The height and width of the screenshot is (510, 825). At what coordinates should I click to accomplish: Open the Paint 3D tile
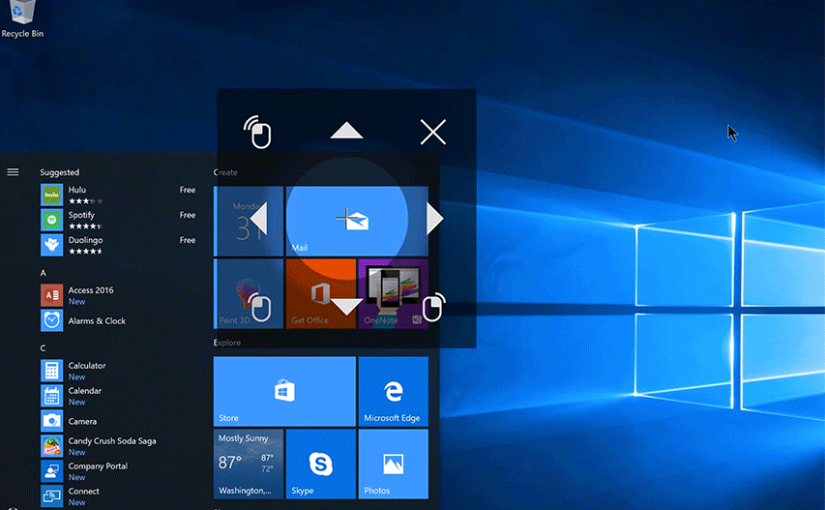(x=248, y=294)
